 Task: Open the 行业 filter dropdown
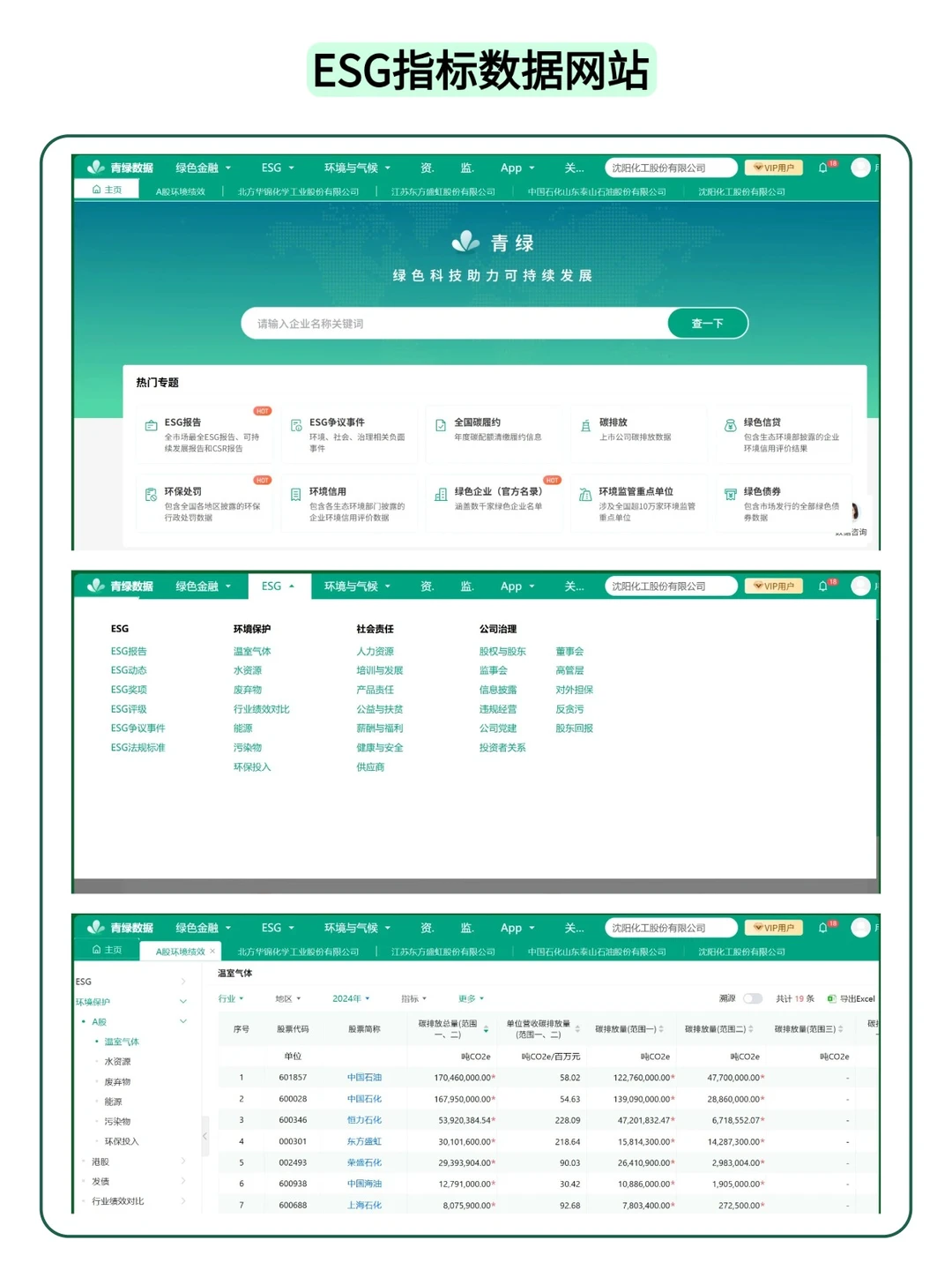pyautogui.click(x=231, y=998)
